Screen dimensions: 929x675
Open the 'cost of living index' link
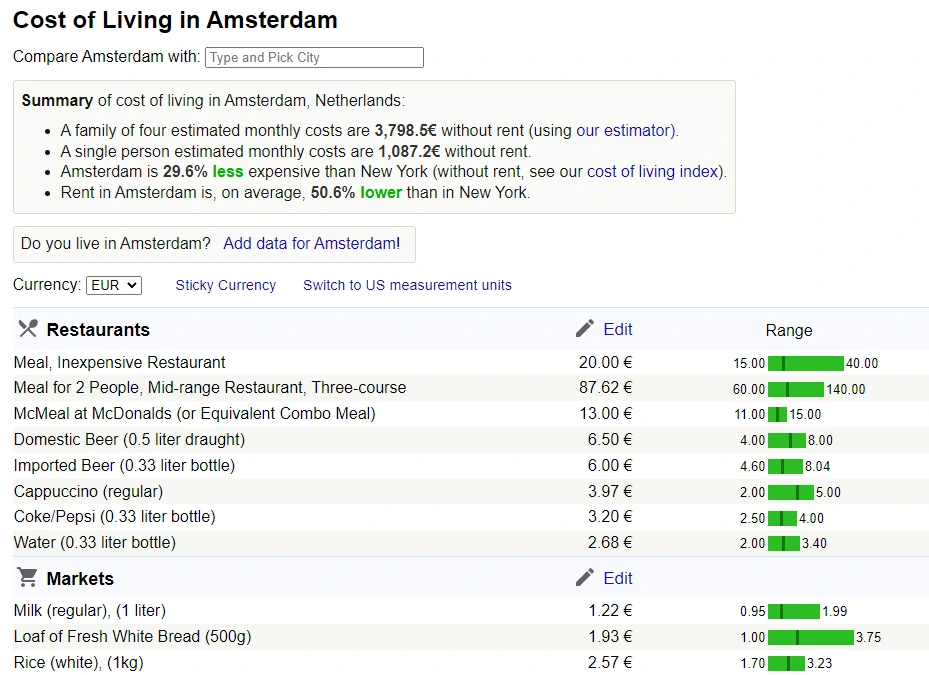[653, 171]
